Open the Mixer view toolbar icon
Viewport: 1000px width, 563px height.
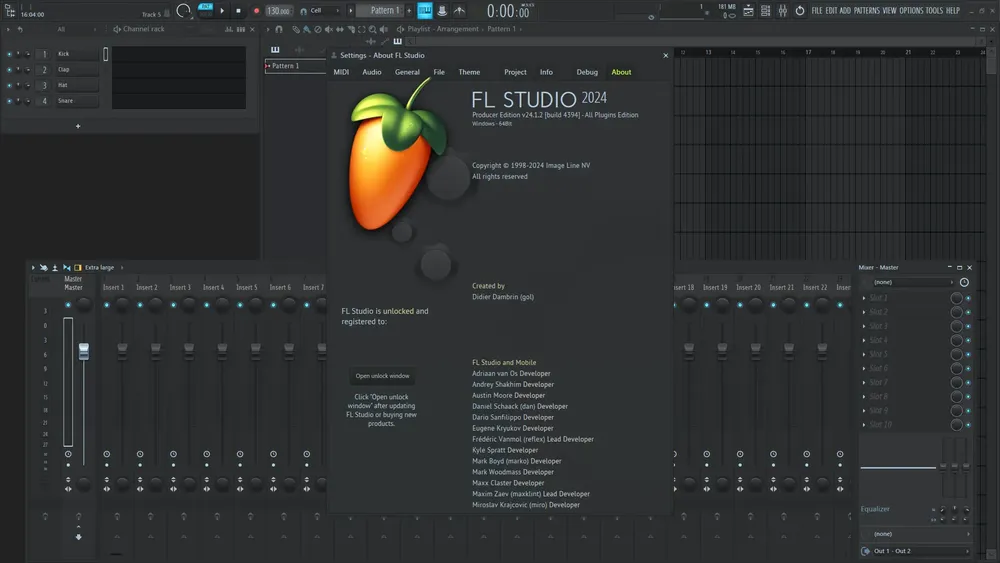point(783,11)
